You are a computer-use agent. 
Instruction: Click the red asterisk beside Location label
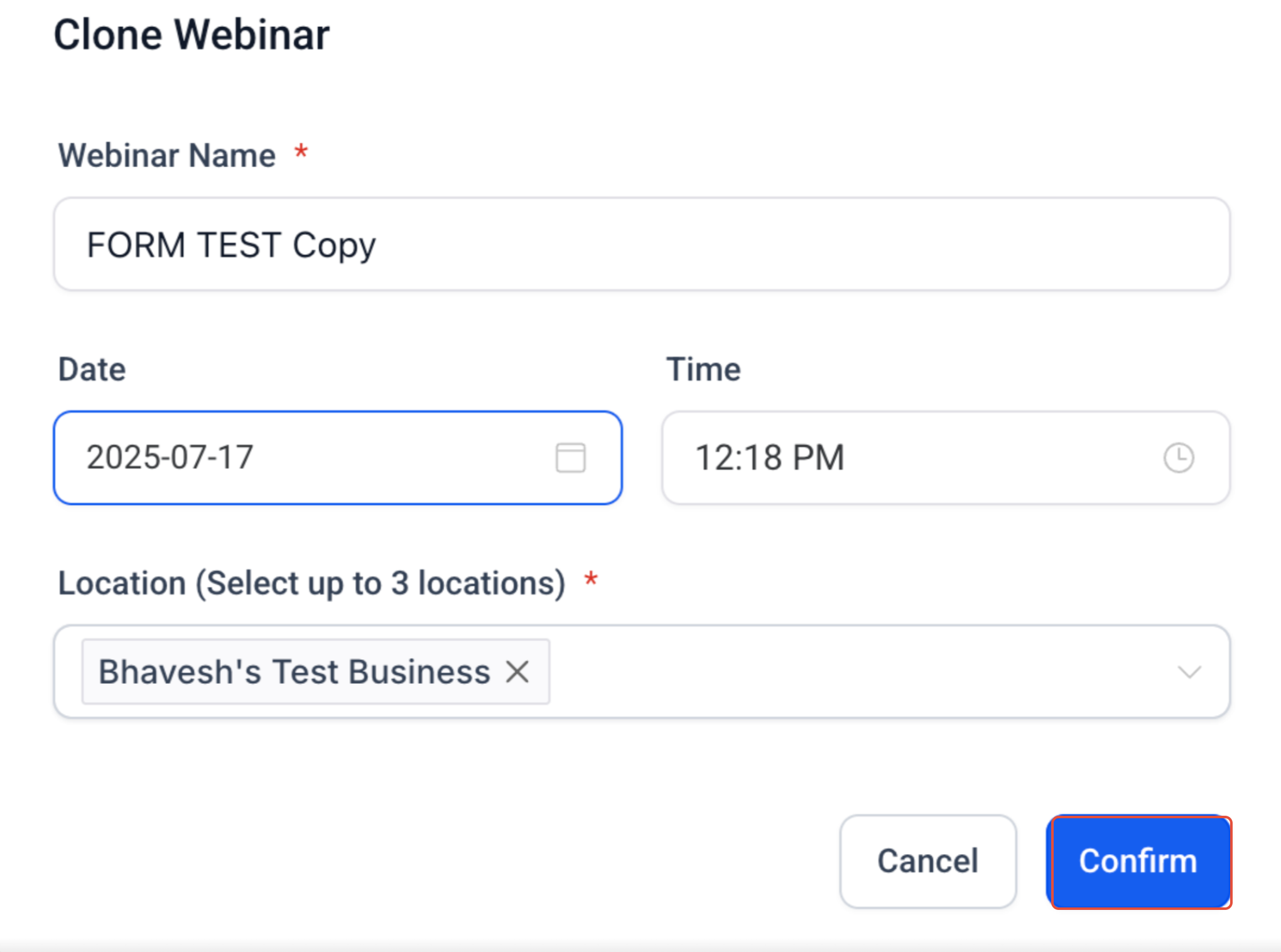pos(591,579)
